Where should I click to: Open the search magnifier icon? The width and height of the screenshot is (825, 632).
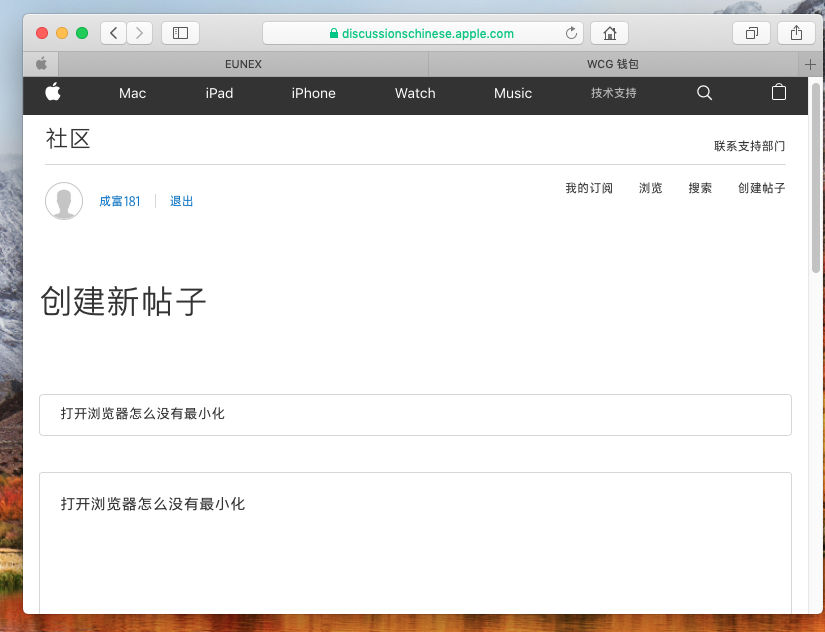point(704,93)
